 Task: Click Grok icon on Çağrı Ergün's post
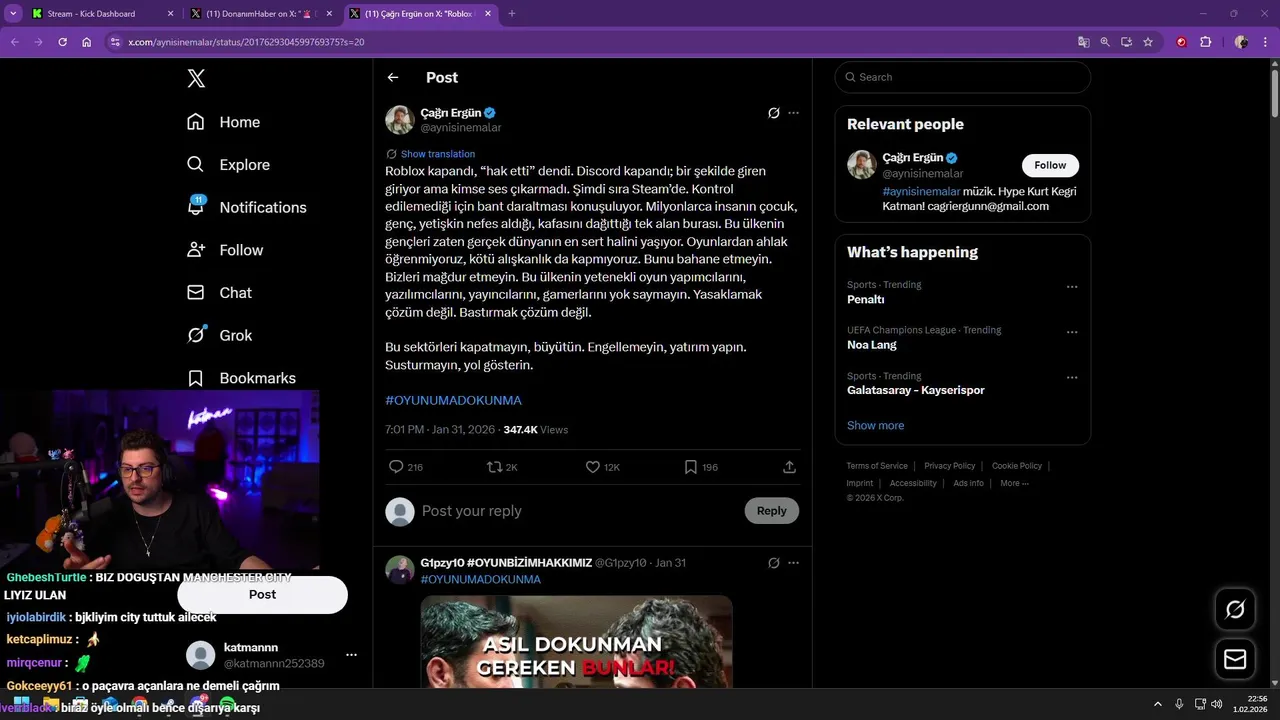click(x=773, y=113)
